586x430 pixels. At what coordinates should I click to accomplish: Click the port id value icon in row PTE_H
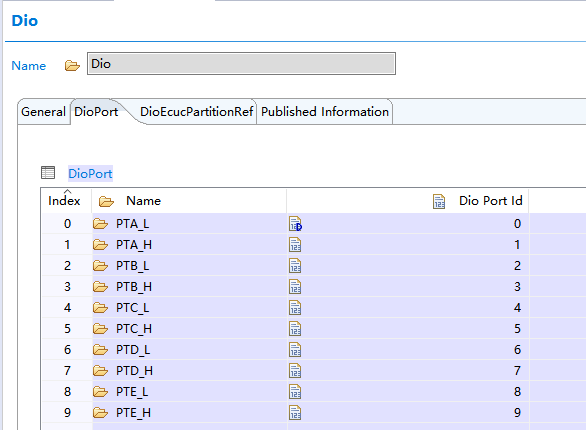[x=295, y=412]
